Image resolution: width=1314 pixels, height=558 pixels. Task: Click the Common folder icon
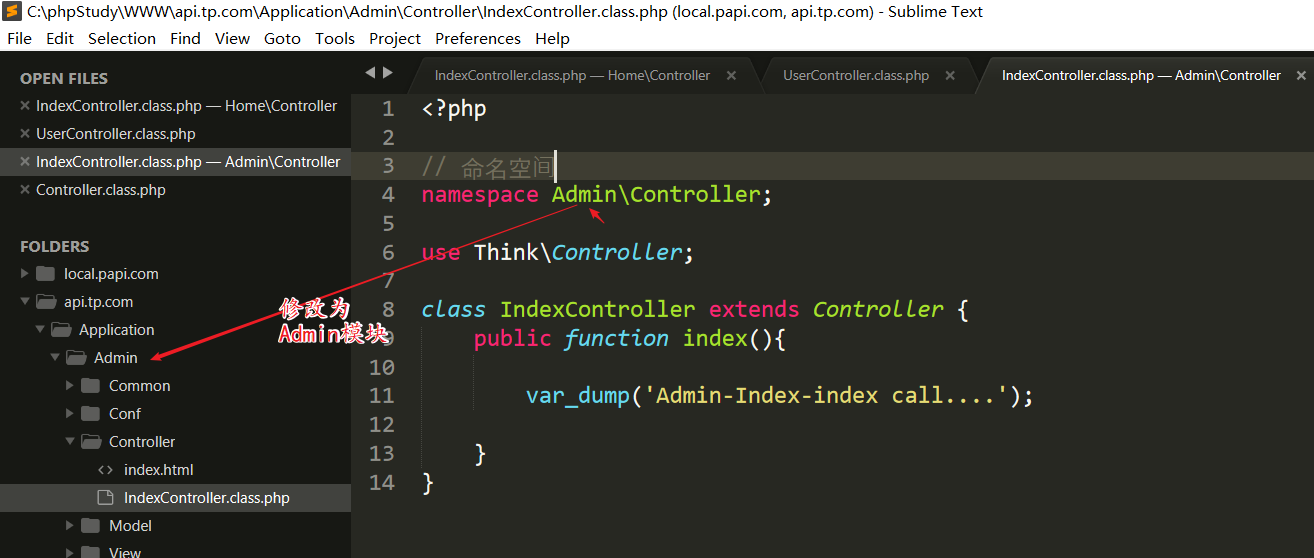[91, 386]
